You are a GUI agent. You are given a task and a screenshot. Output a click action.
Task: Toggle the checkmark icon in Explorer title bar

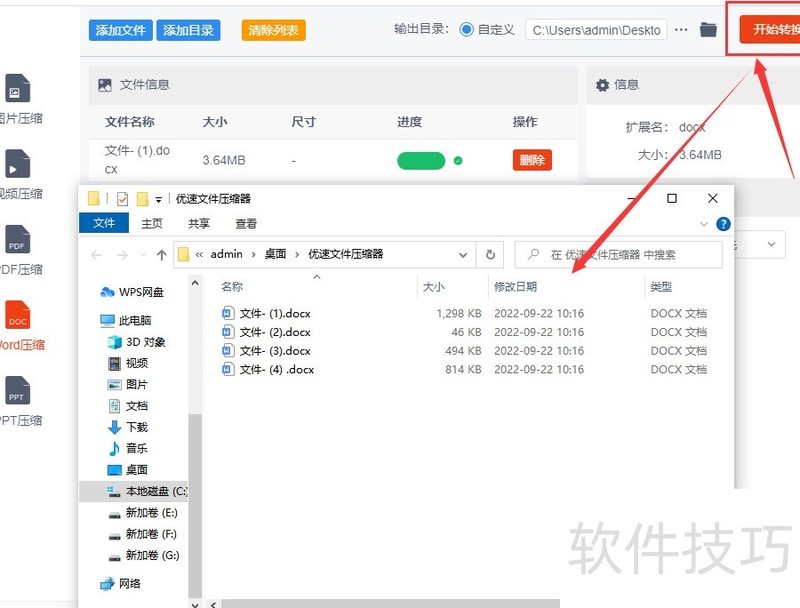[123, 198]
